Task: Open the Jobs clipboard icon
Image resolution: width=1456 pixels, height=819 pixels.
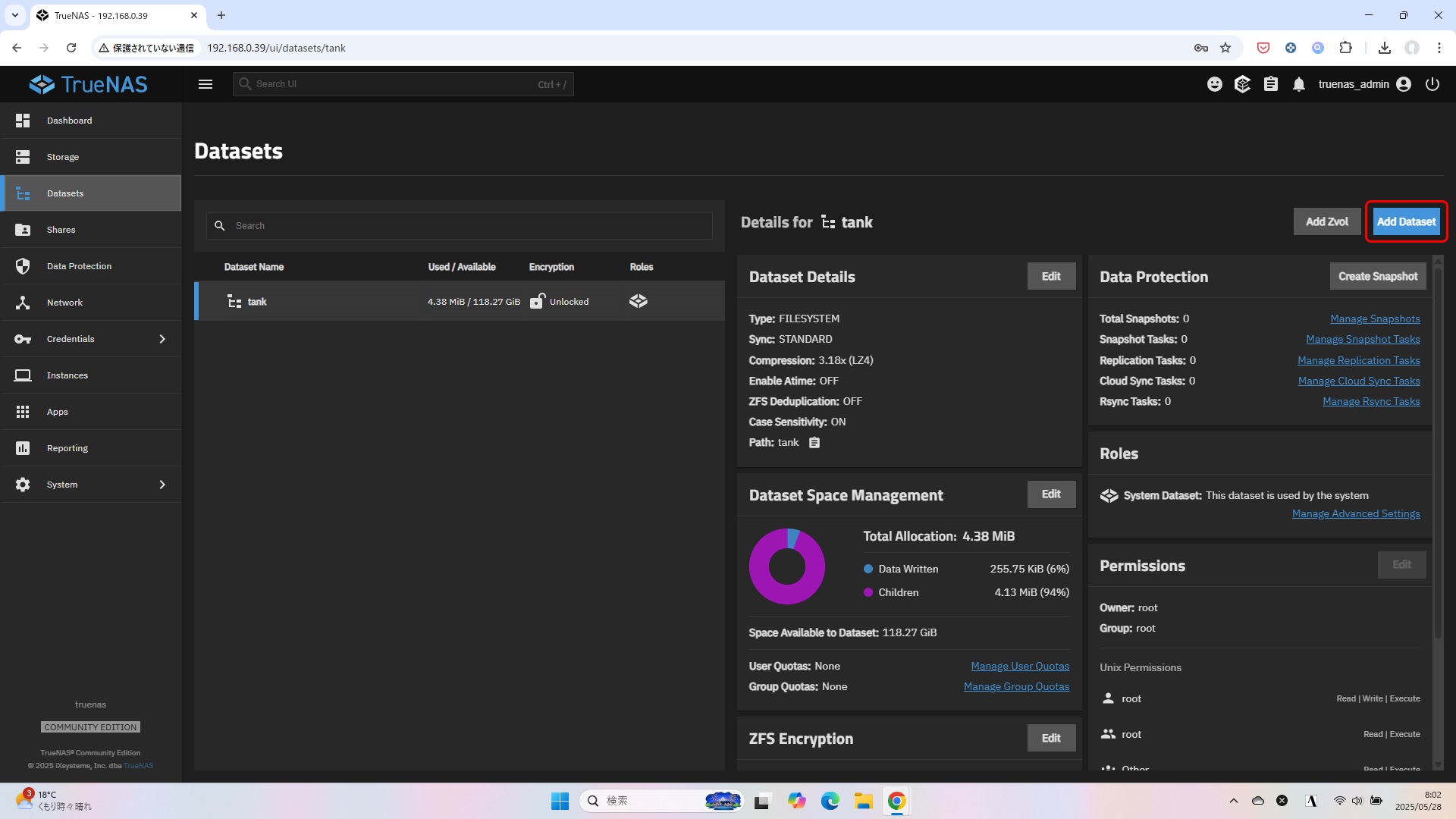Action: click(1271, 84)
